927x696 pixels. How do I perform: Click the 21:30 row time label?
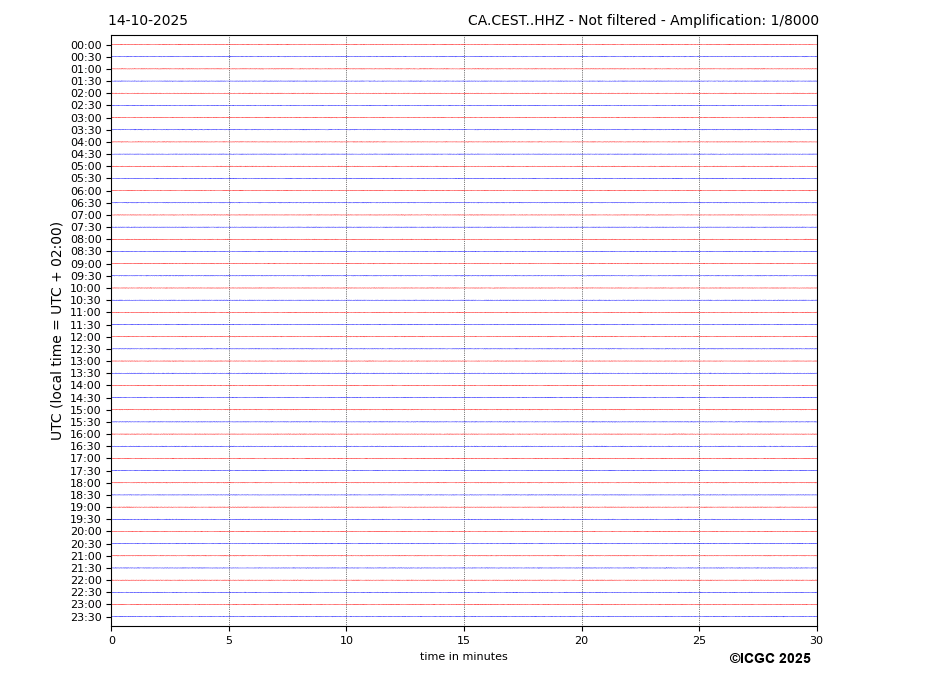pyautogui.click(x=86, y=568)
